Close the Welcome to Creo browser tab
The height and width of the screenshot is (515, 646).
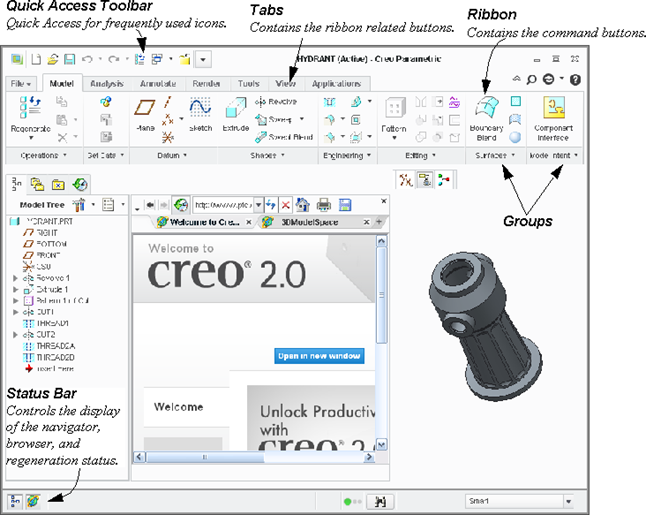pyautogui.click(x=248, y=222)
